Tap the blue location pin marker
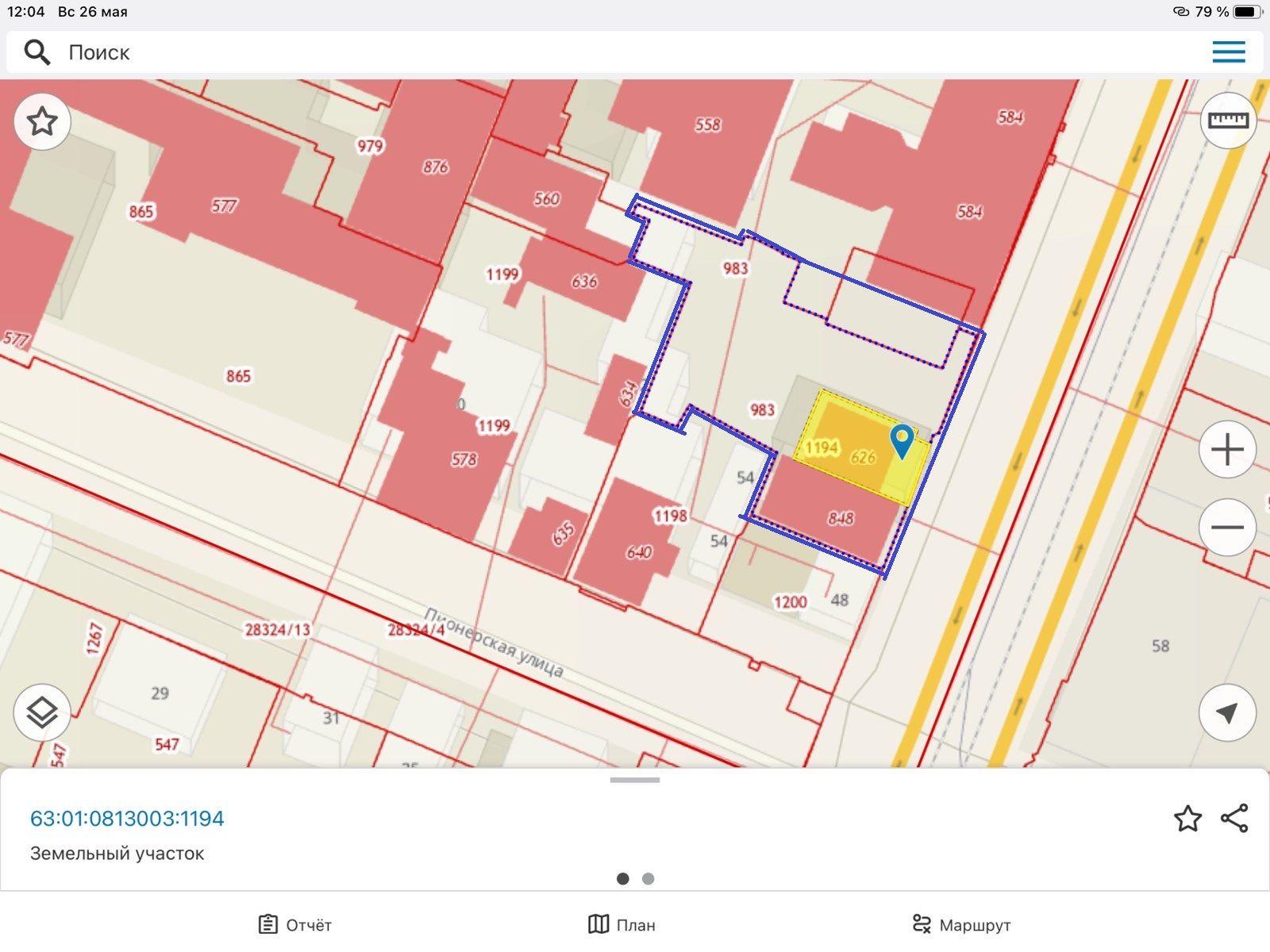Screen dimensions: 1270x952 tap(902, 440)
